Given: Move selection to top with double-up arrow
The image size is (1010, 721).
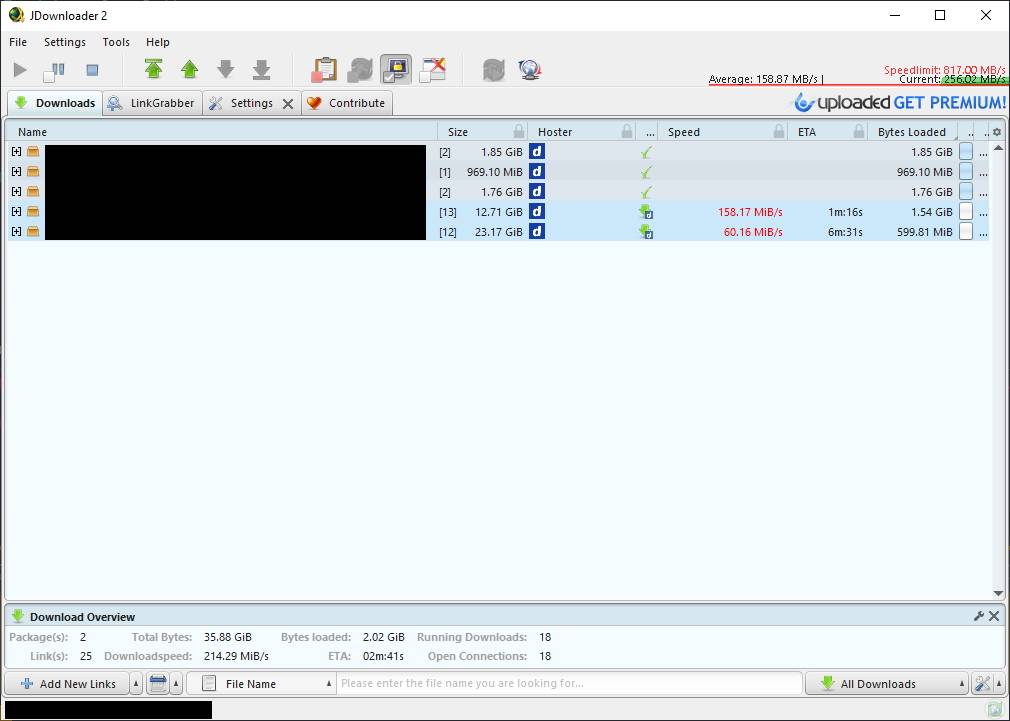Looking at the screenshot, I should [153, 69].
